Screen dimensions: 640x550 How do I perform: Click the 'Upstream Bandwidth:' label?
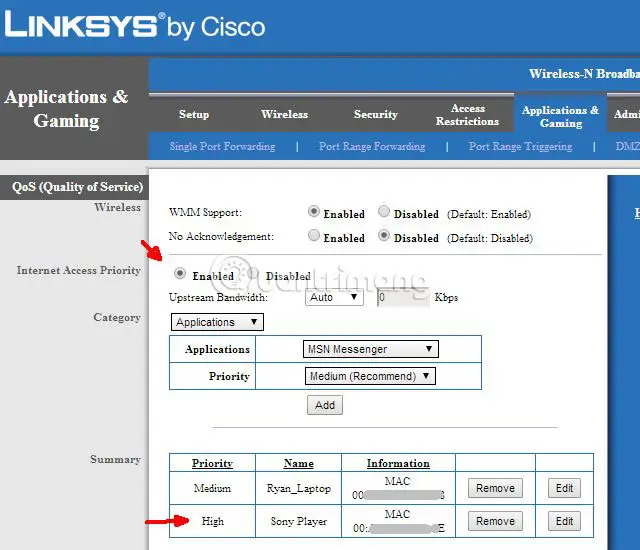[x=218, y=297]
